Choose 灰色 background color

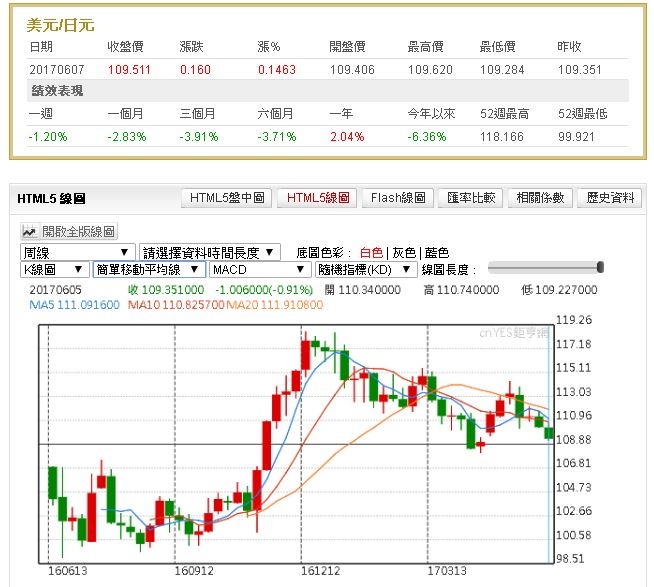pyautogui.click(x=404, y=253)
